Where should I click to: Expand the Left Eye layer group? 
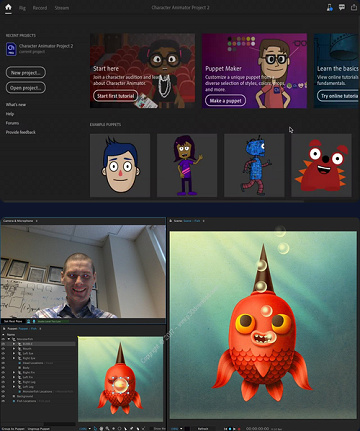tap(14, 353)
